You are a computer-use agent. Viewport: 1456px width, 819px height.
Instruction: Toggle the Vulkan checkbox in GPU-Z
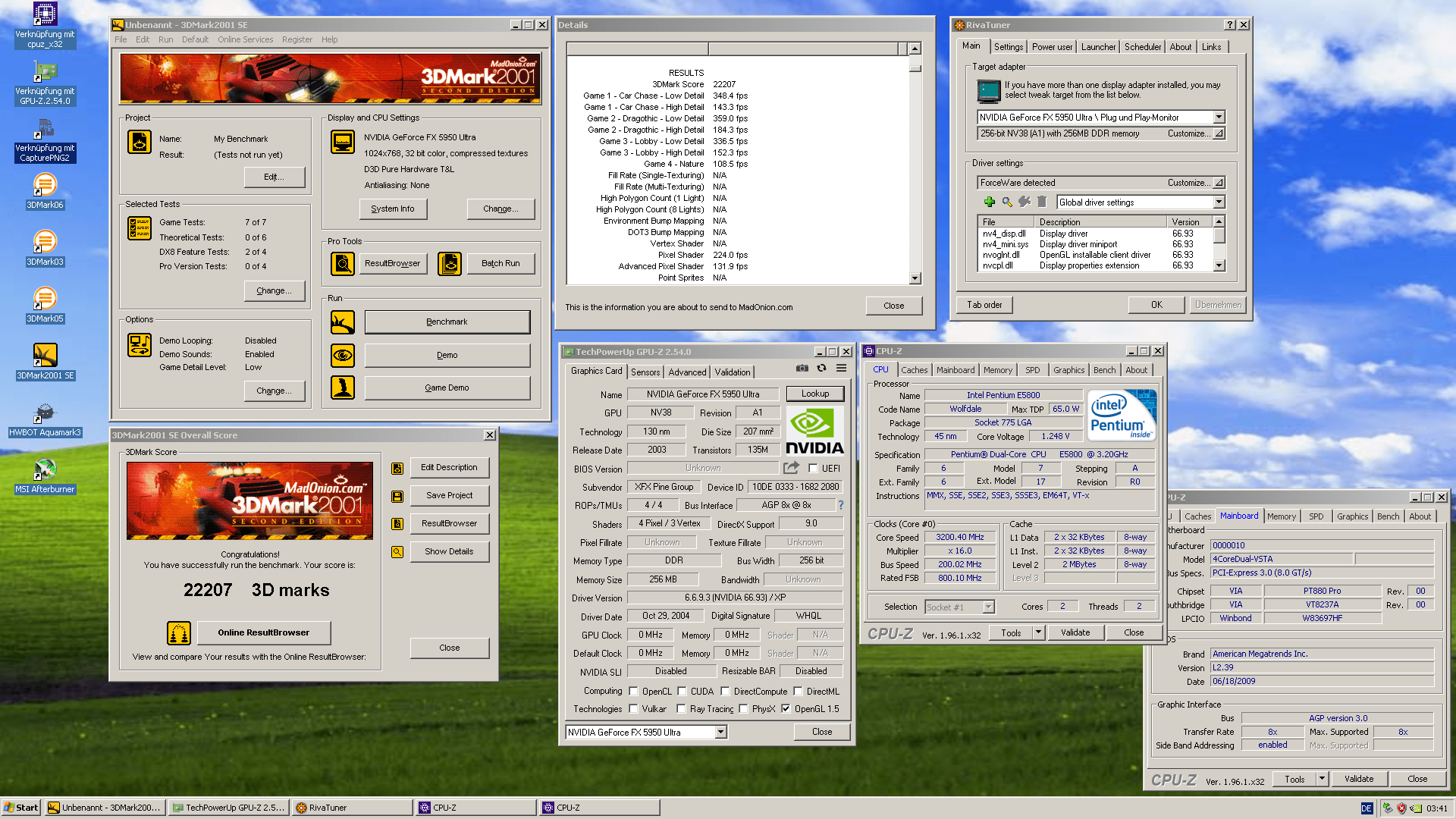point(633,709)
